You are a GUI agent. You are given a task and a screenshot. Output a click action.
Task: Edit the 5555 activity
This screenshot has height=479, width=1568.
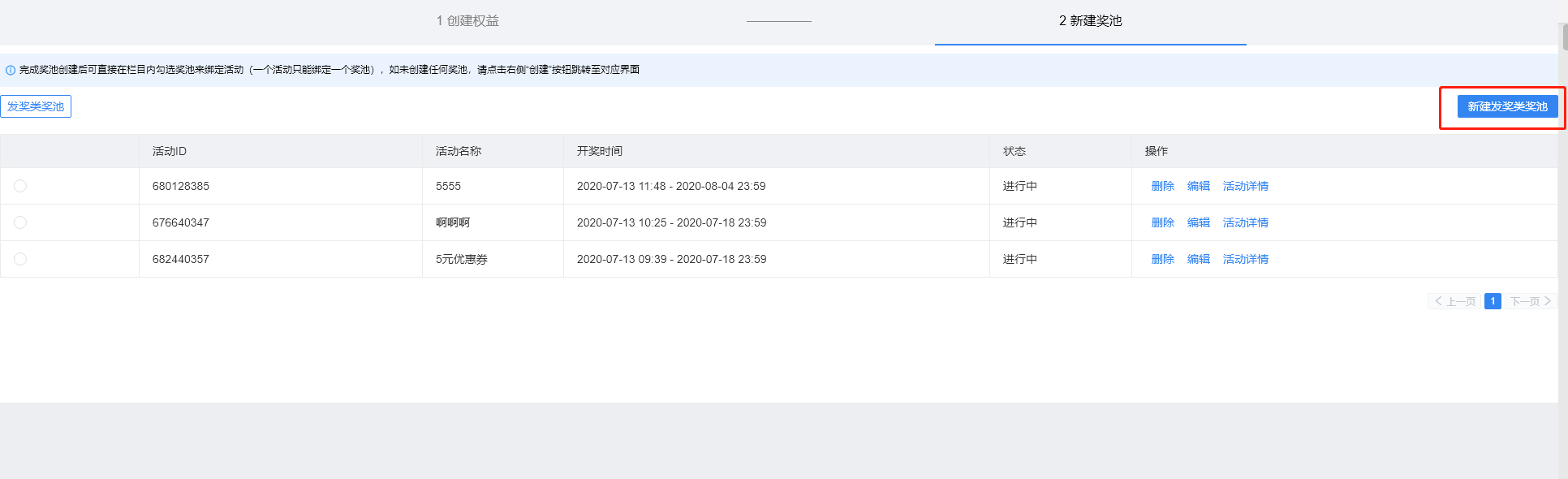[1198, 186]
